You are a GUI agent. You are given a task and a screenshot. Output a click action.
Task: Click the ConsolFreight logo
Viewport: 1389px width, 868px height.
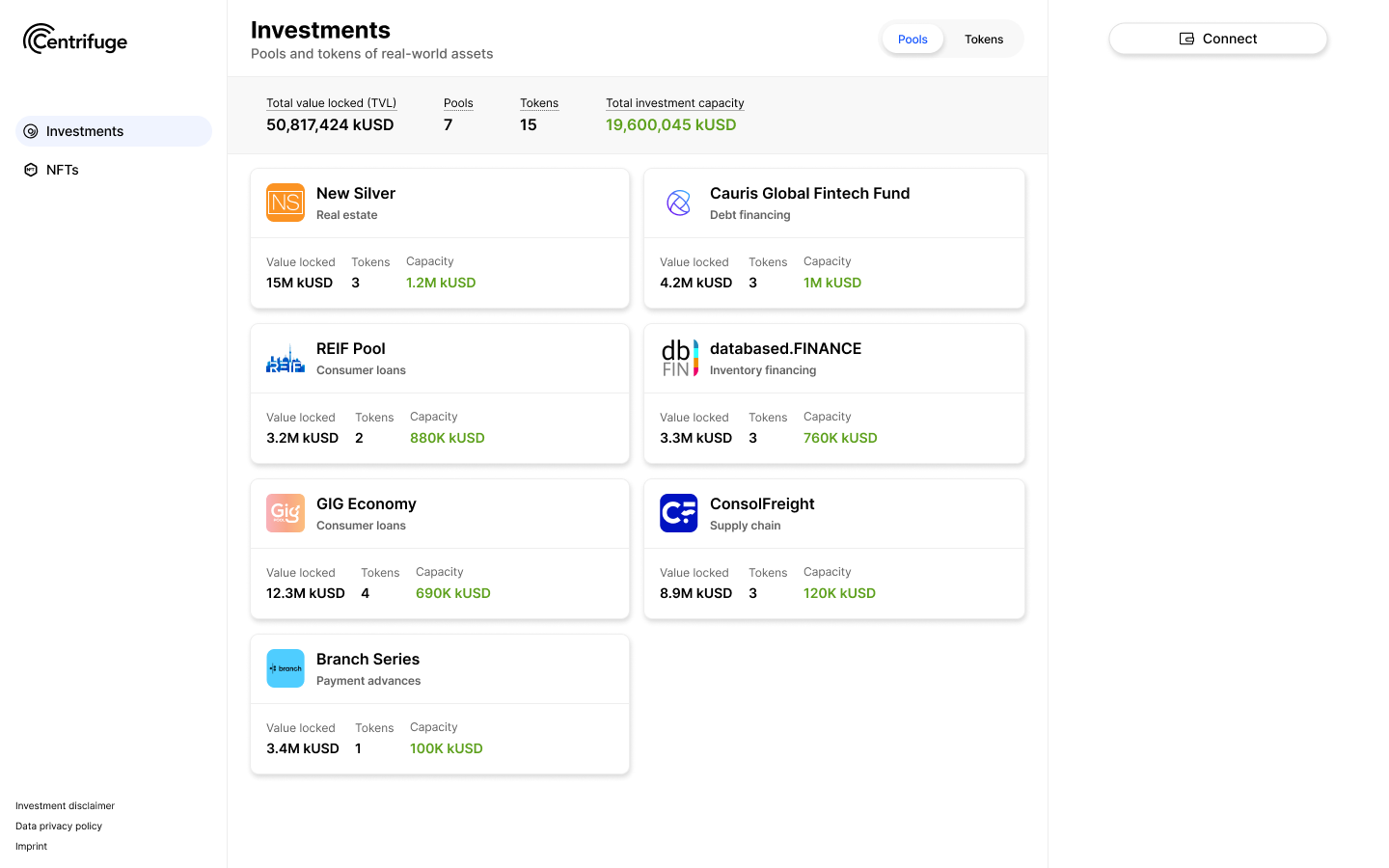click(679, 513)
